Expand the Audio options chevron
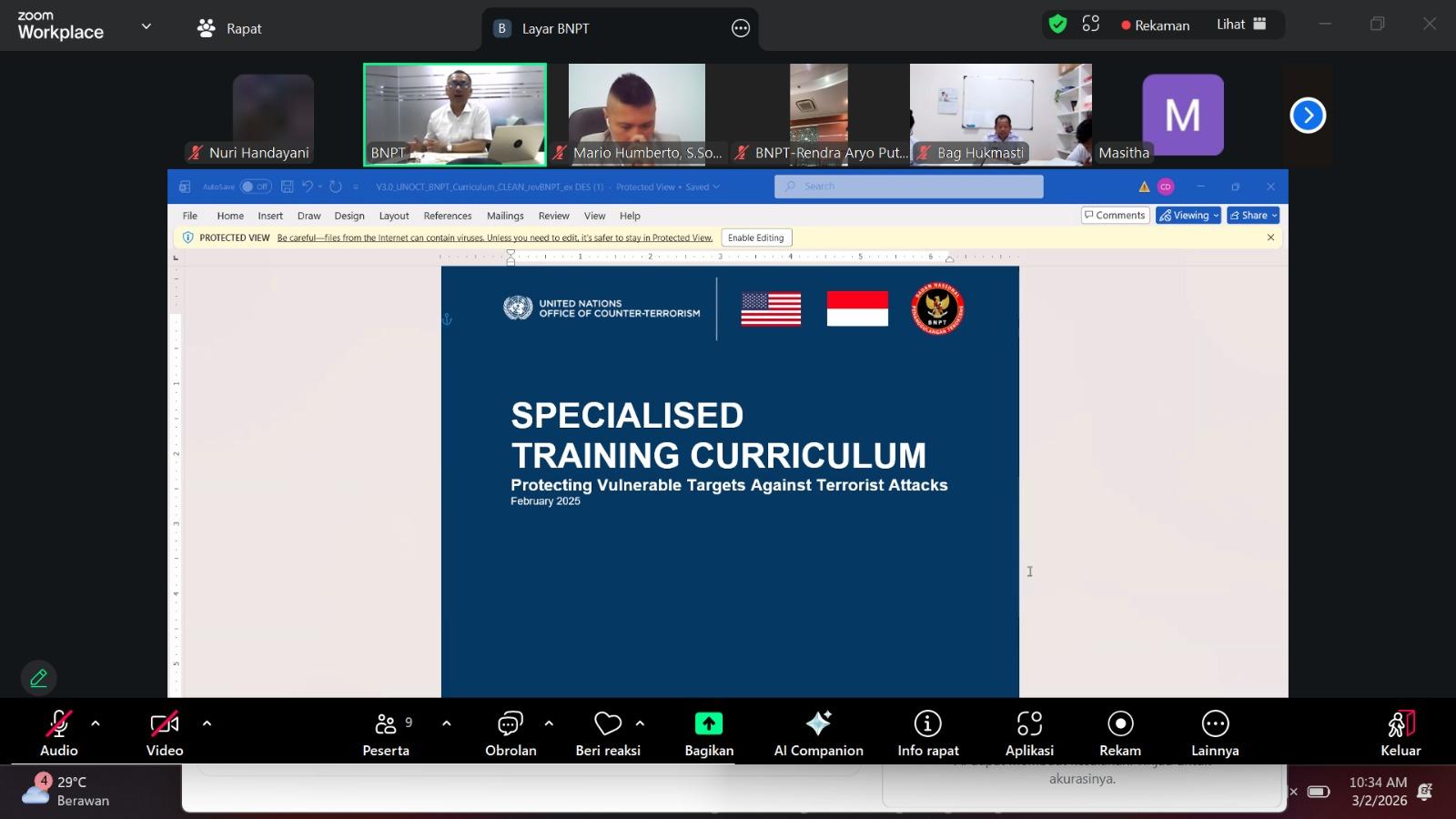The height and width of the screenshot is (819, 1456). [x=96, y=723]
